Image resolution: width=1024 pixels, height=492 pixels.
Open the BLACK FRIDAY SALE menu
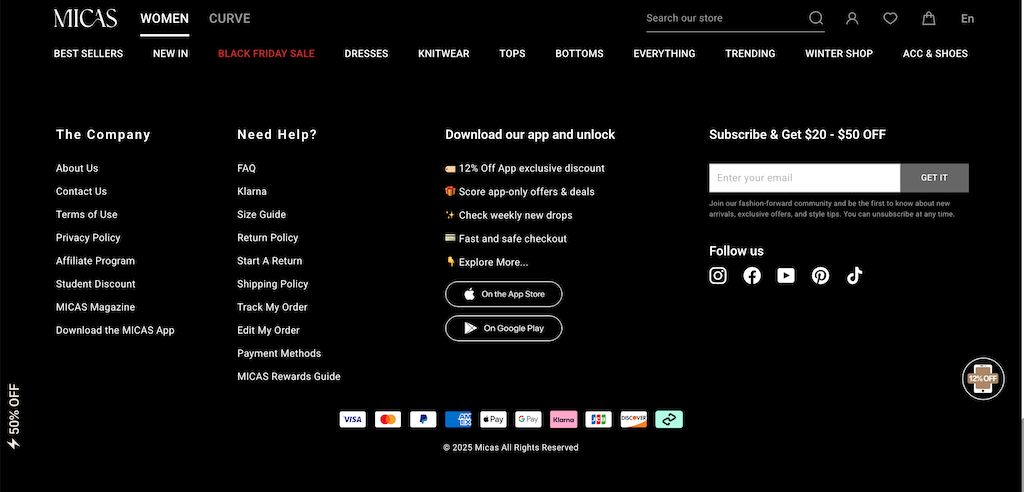pyautogui.click(x=266, y=54)
